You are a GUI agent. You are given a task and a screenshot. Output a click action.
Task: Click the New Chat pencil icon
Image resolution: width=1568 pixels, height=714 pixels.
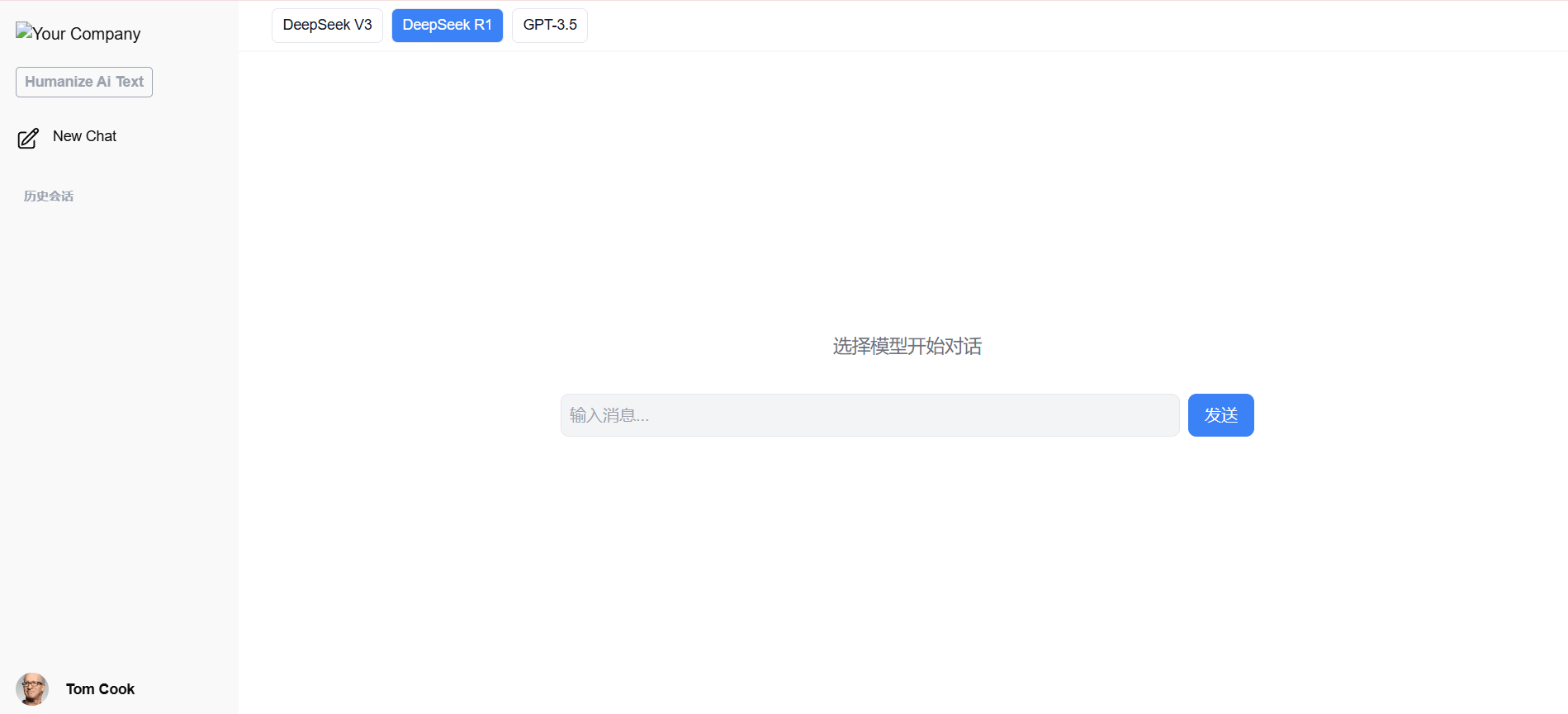point(28,138)
